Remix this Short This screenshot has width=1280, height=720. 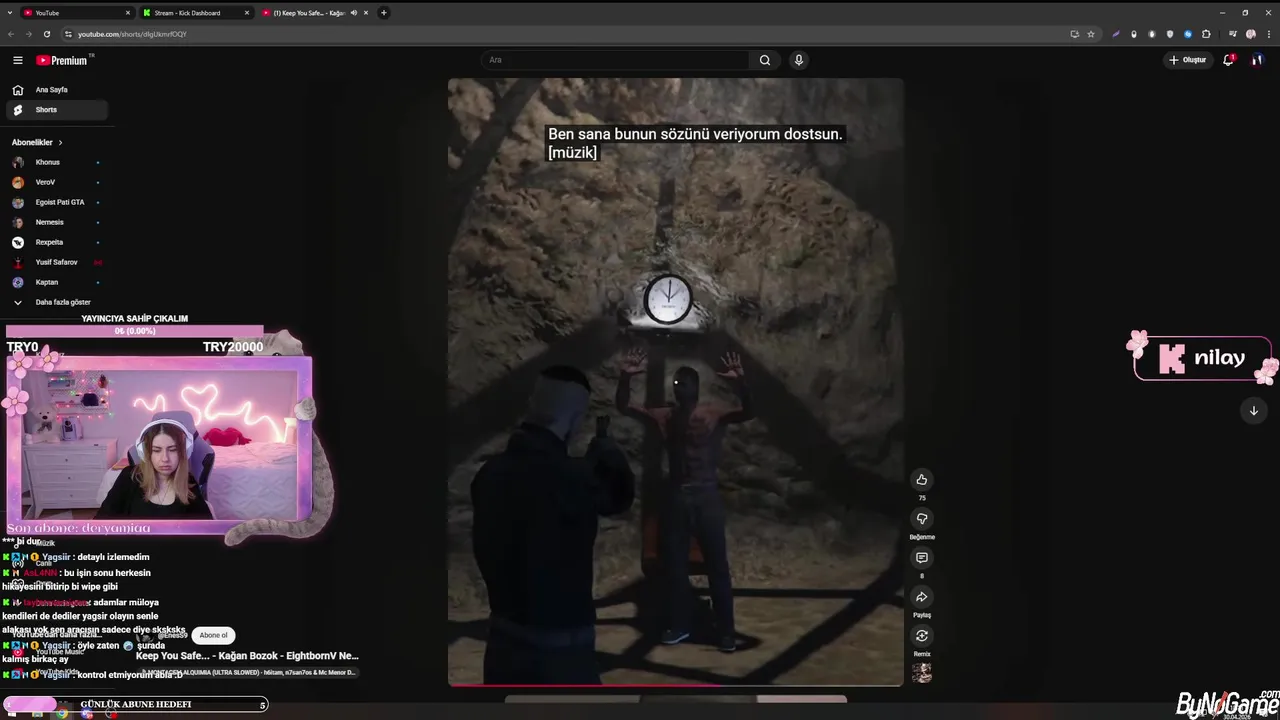point(922,636)
